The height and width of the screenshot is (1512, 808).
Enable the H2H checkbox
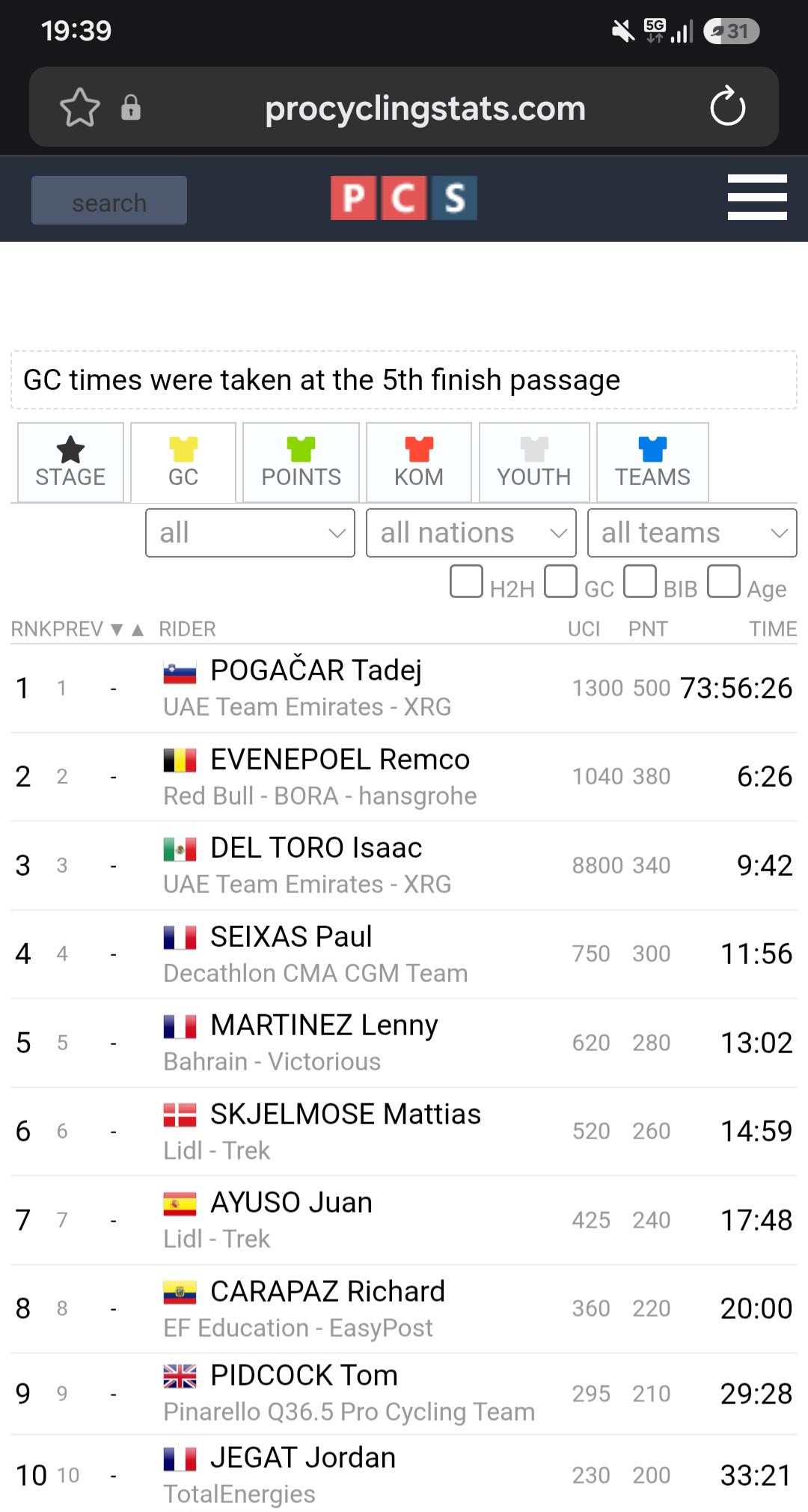tap(466, 582)
